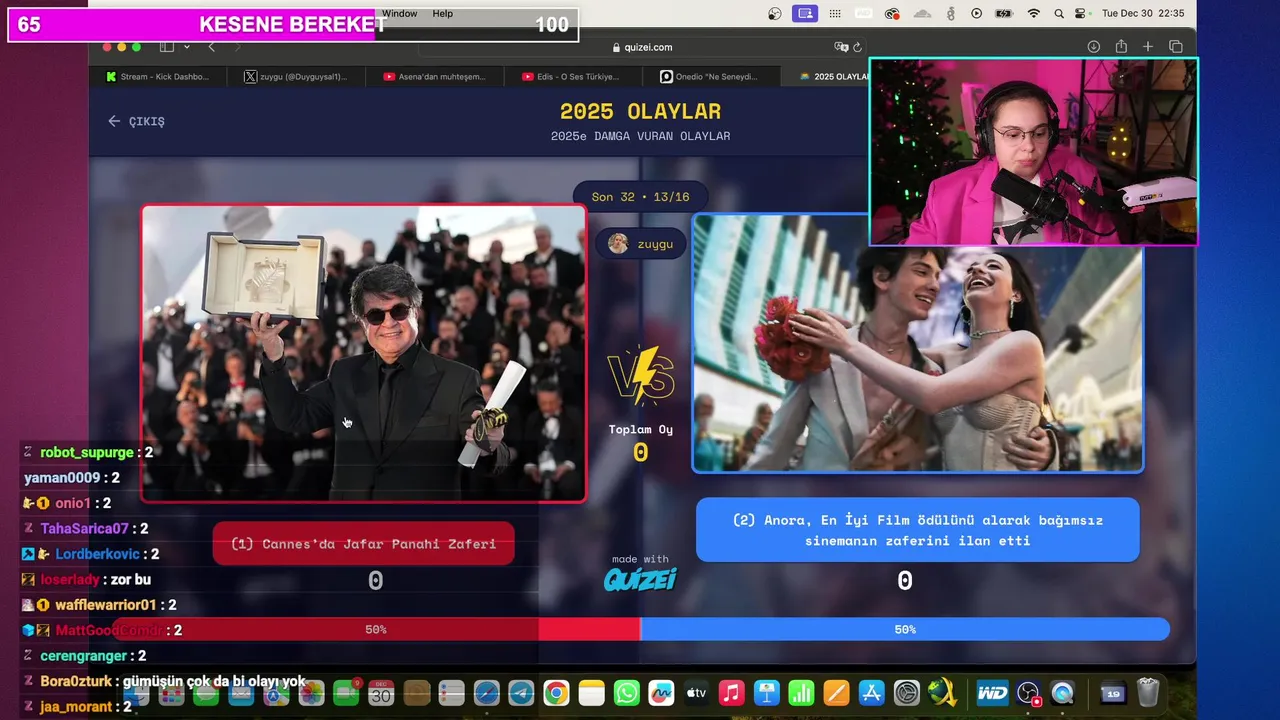Open the Safari share menu
This screenshot has height=720, width=1280.
coord(1121,47)
